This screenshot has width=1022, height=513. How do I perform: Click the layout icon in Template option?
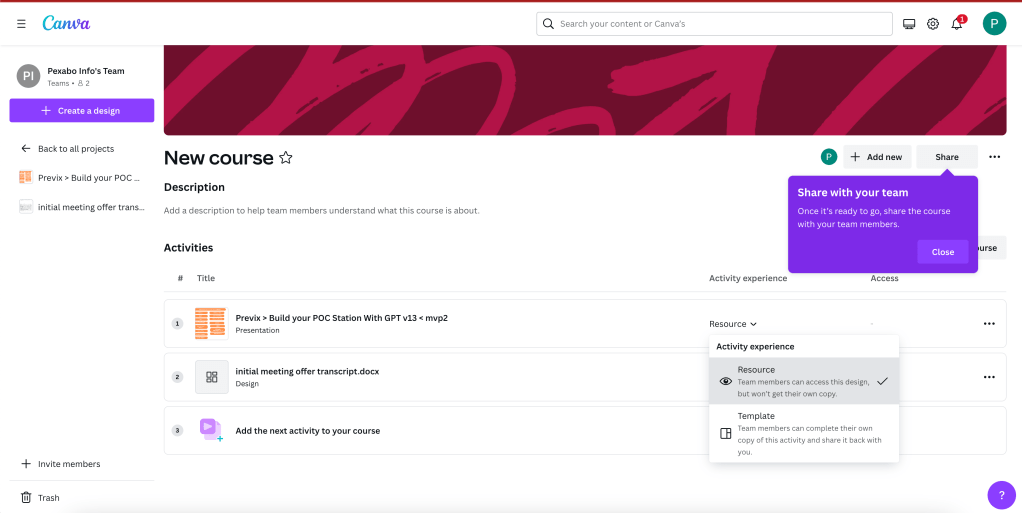pos(725,433)
